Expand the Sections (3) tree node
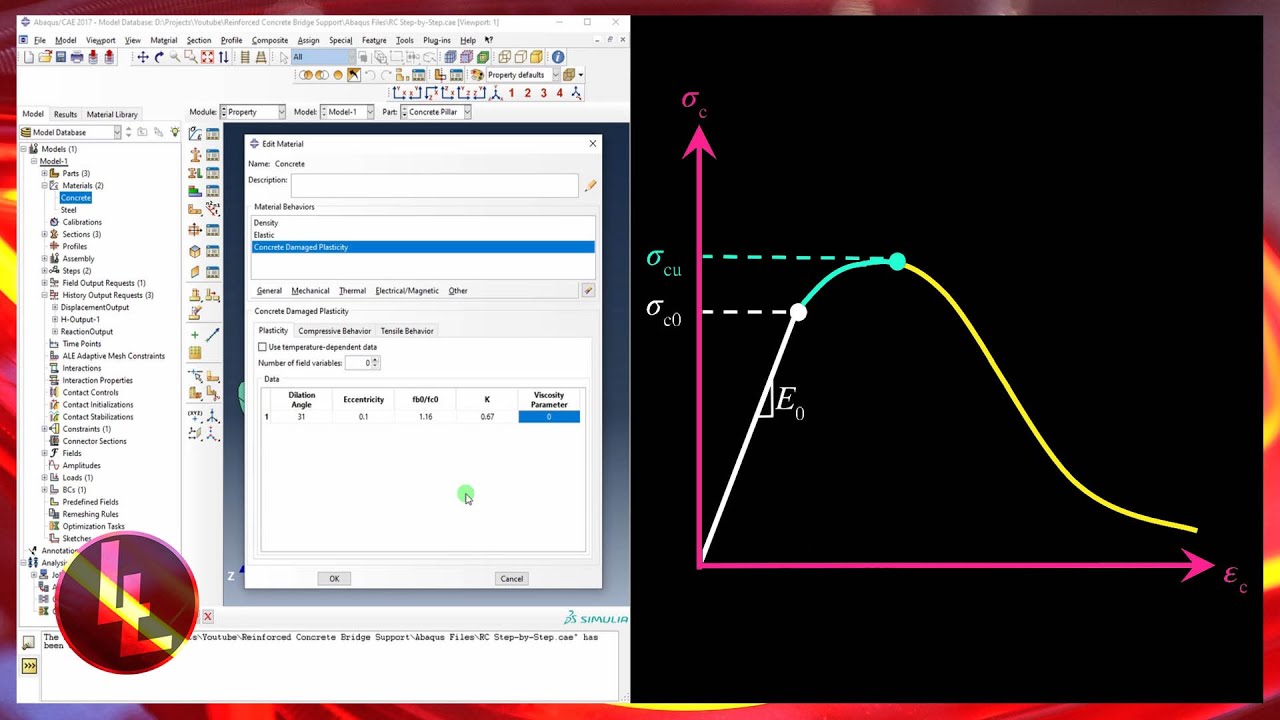Image resolution: width=1280 pixels, height=720 pixels. (x=44, y=234)
